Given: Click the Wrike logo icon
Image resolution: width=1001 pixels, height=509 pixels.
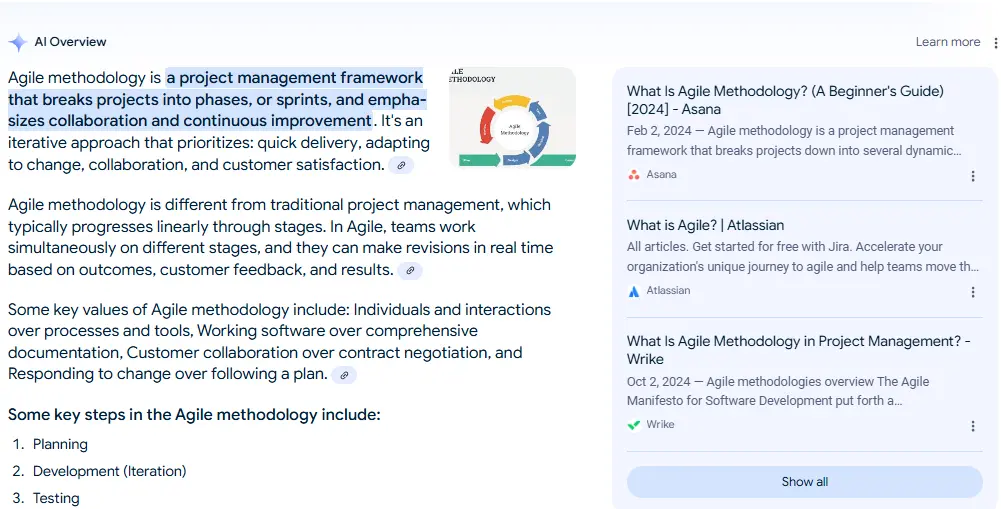Looking at the screenshot, I should click(x=634, y=425).
